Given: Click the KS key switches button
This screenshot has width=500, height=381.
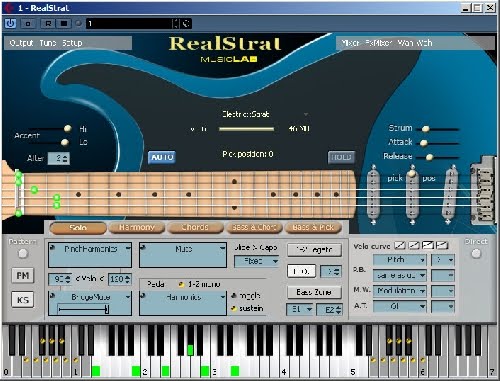Looking at the screenshot, I should 23,300.
